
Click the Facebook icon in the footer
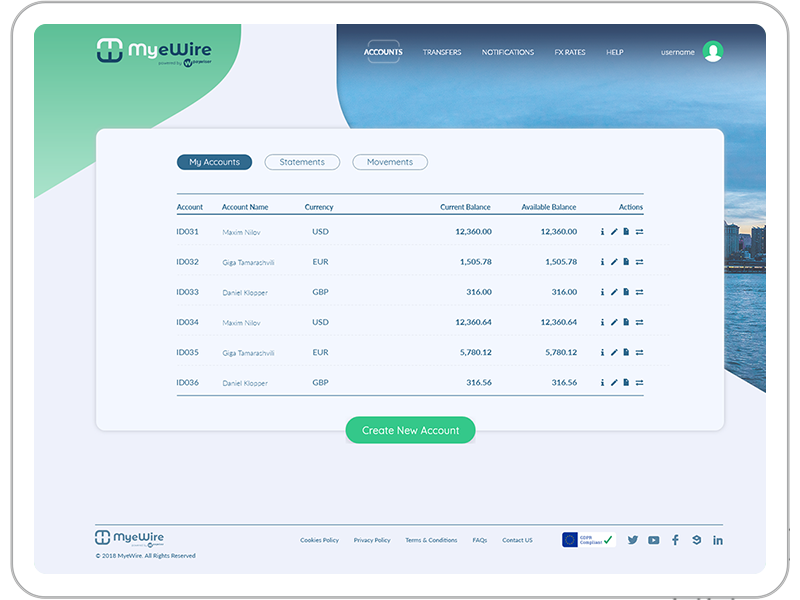point(675,540)
